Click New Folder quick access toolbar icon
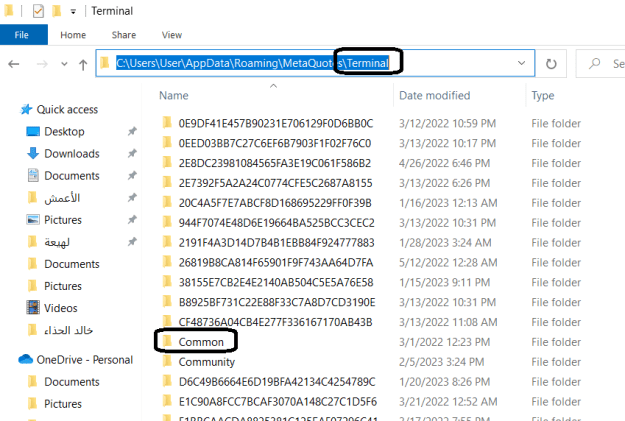The width and height of the screenshot is (625, 421). [57, 11]
